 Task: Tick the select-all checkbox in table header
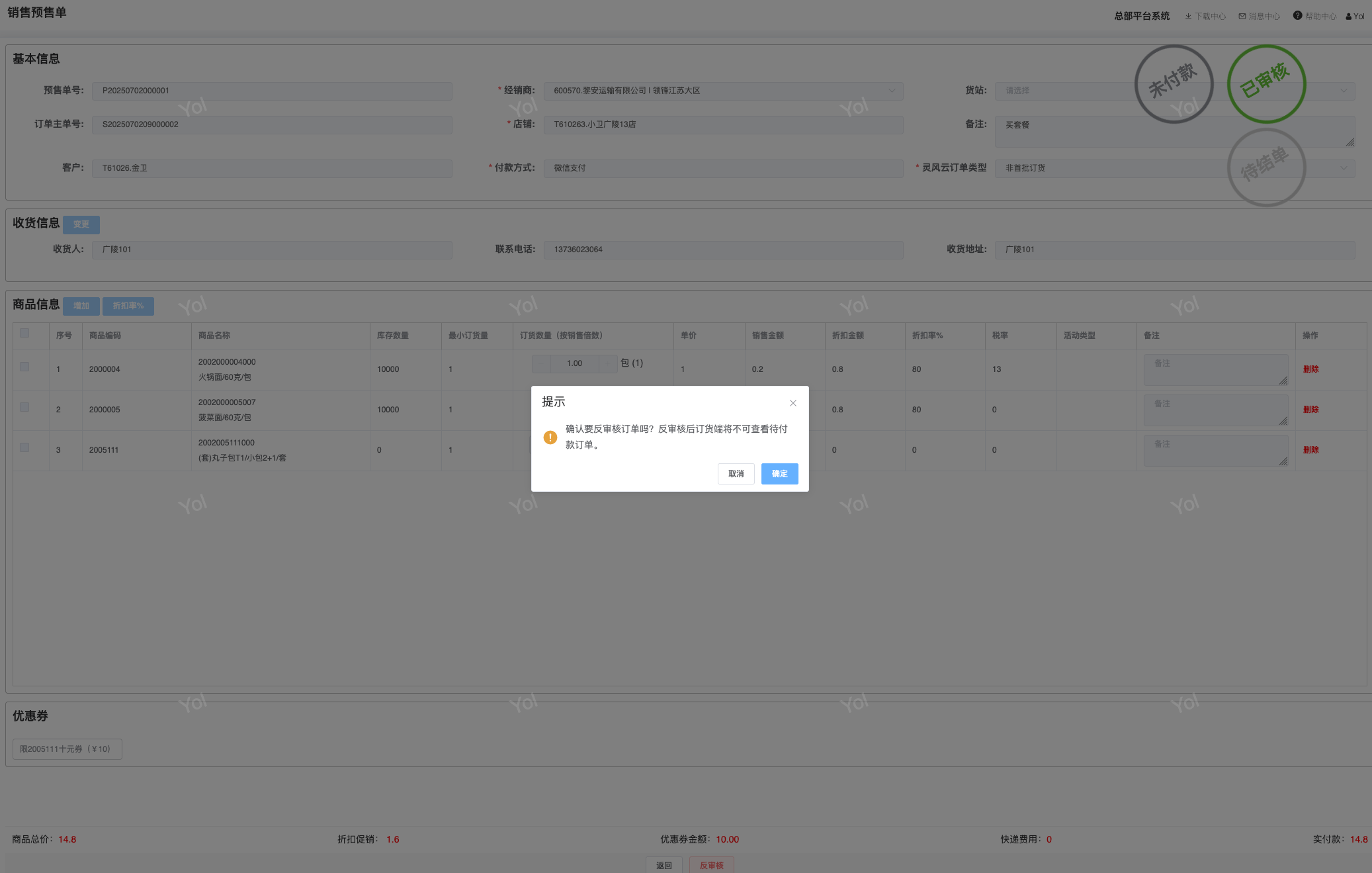(24, 333)
